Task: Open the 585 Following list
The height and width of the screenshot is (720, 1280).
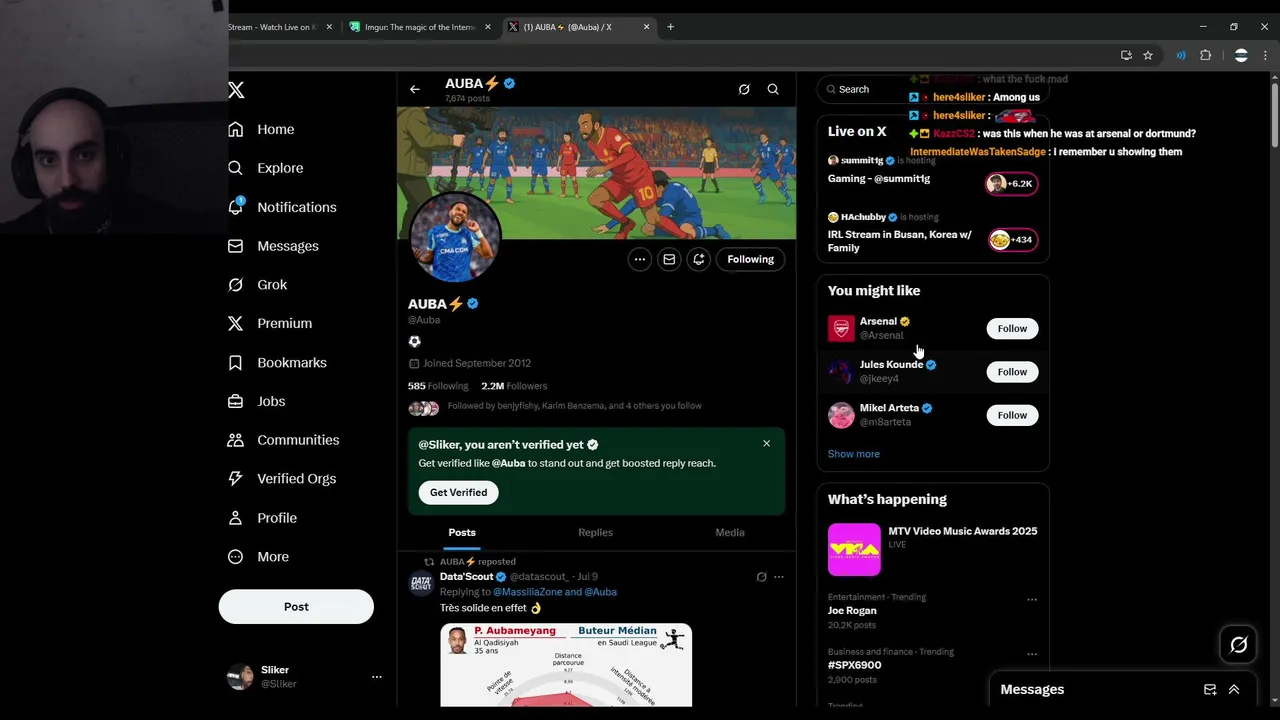Action: (438, 386)
